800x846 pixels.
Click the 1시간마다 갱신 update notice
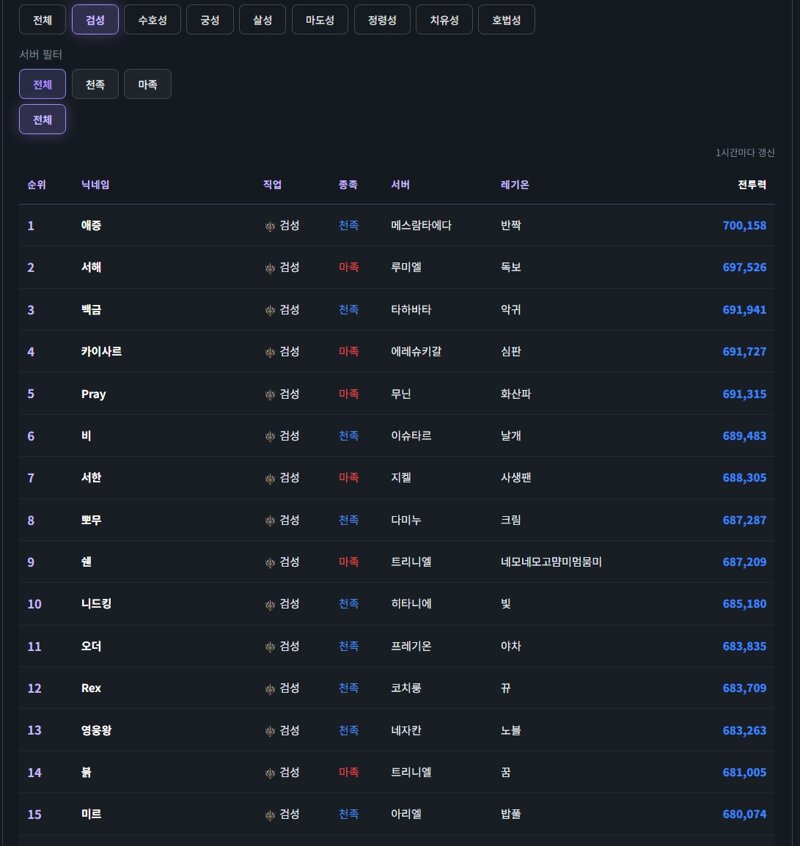point(745,153)
